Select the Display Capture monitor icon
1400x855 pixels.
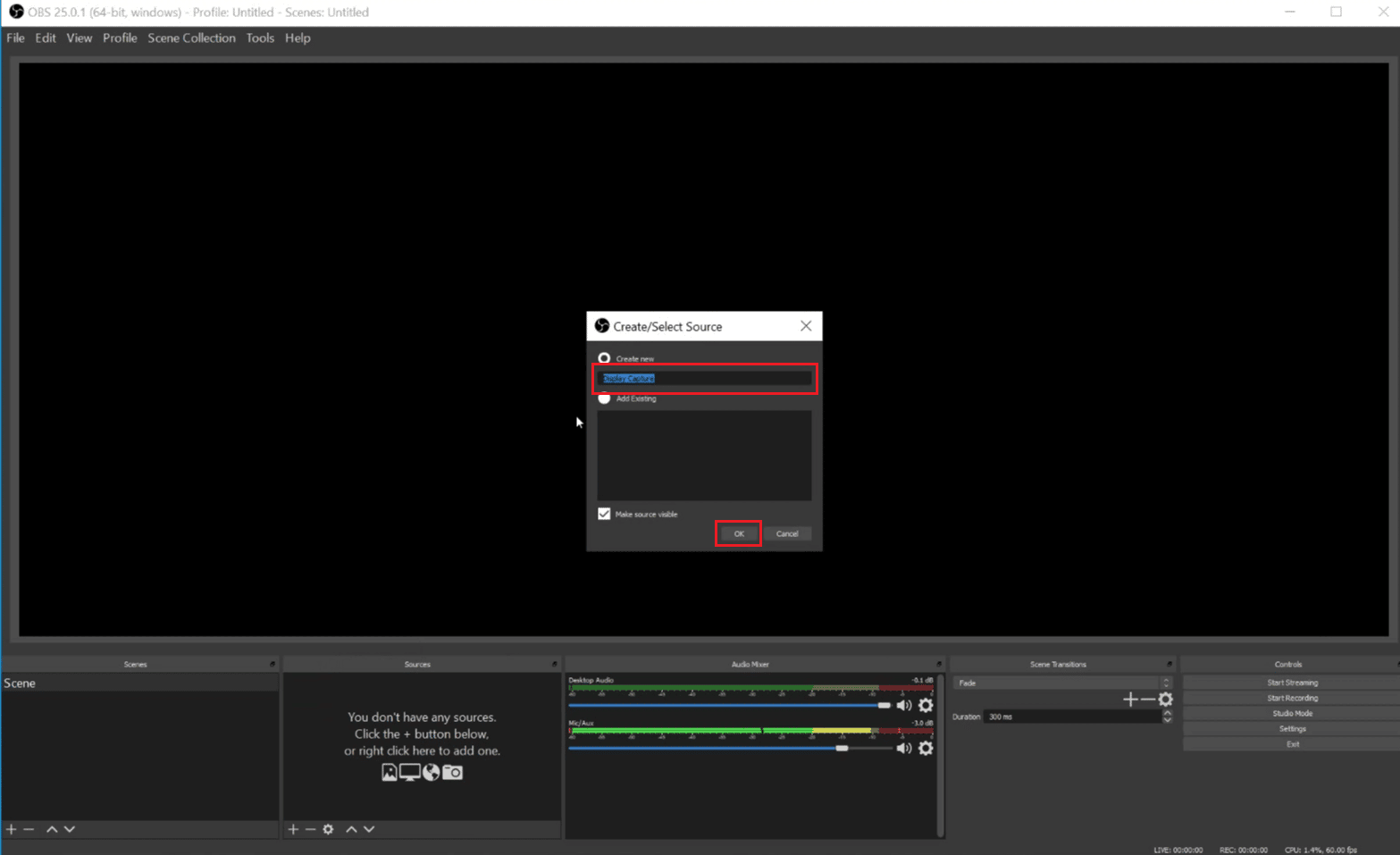(x=408, y=772)
